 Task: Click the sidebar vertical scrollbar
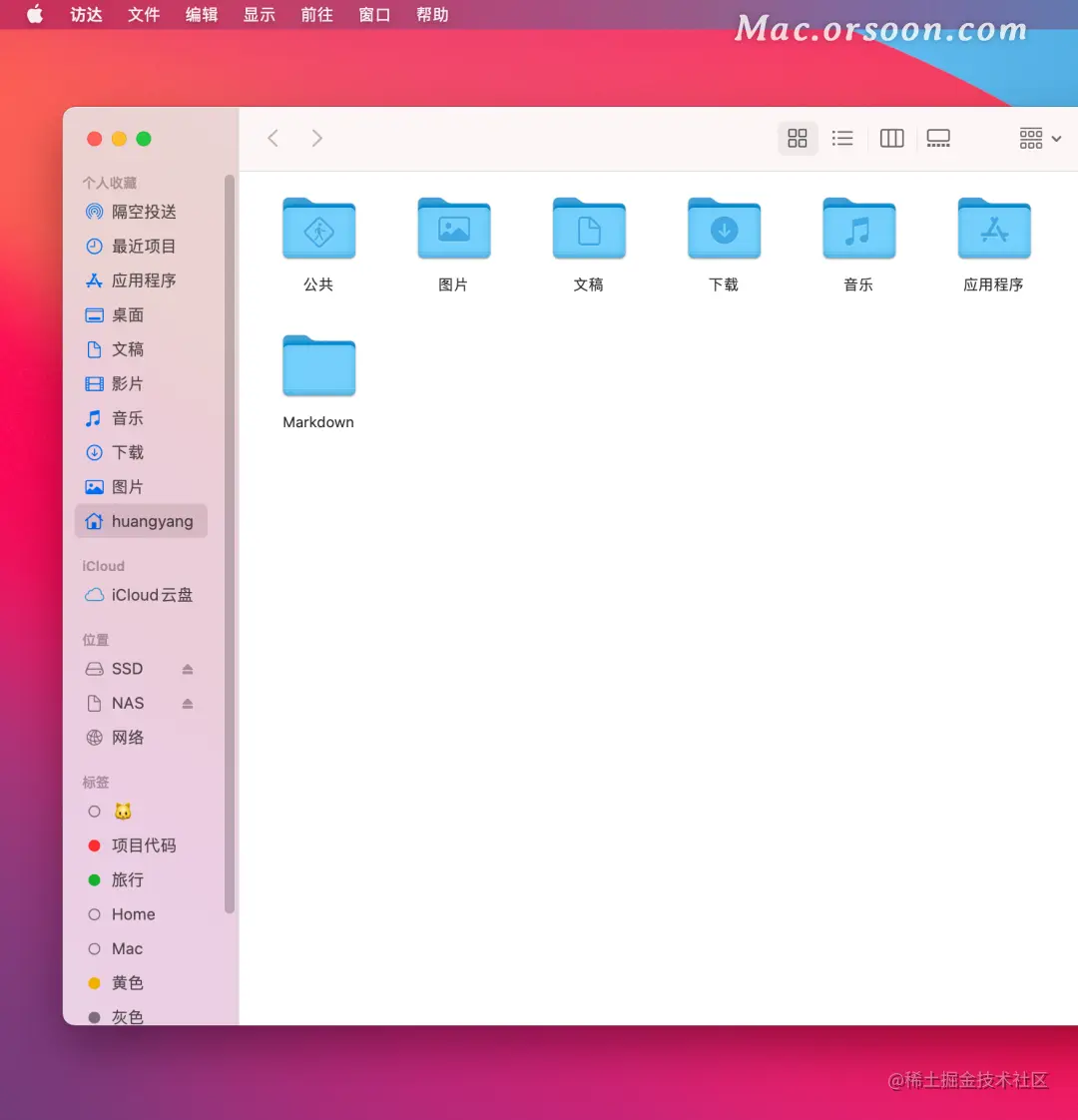[x=230, y=544]
